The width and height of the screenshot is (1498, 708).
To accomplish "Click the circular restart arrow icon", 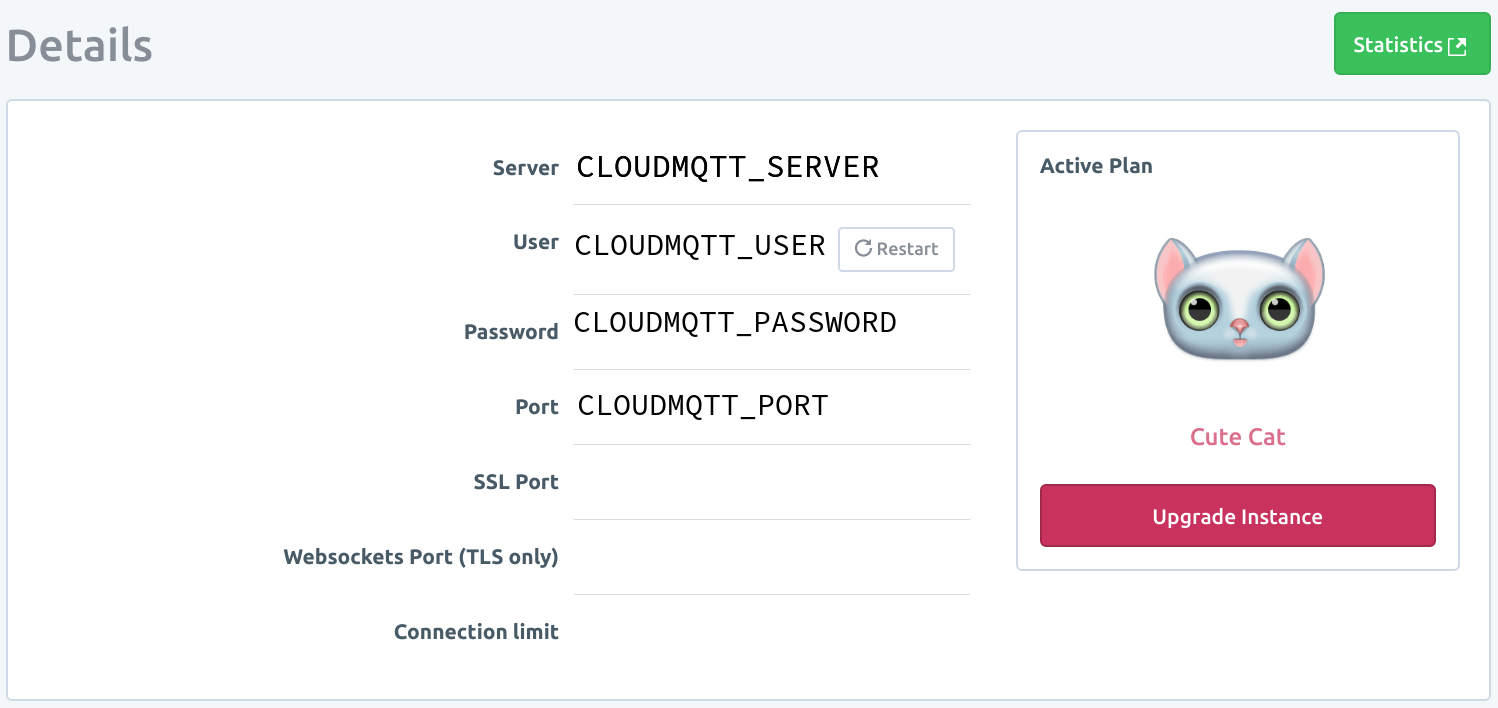I will click(863, 249).
